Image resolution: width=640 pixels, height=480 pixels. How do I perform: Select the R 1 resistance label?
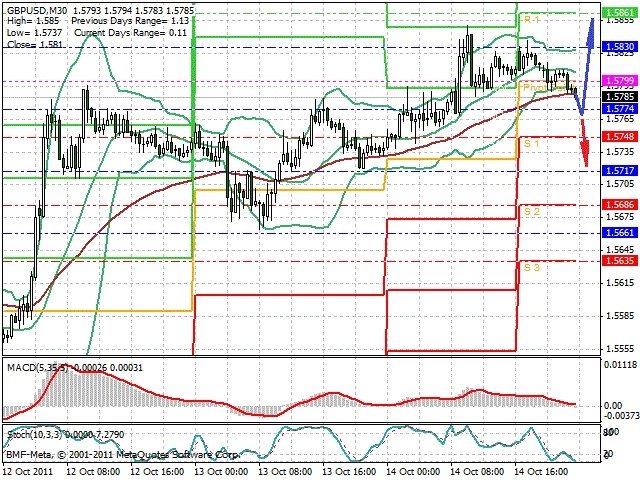[x=531, y=20]
